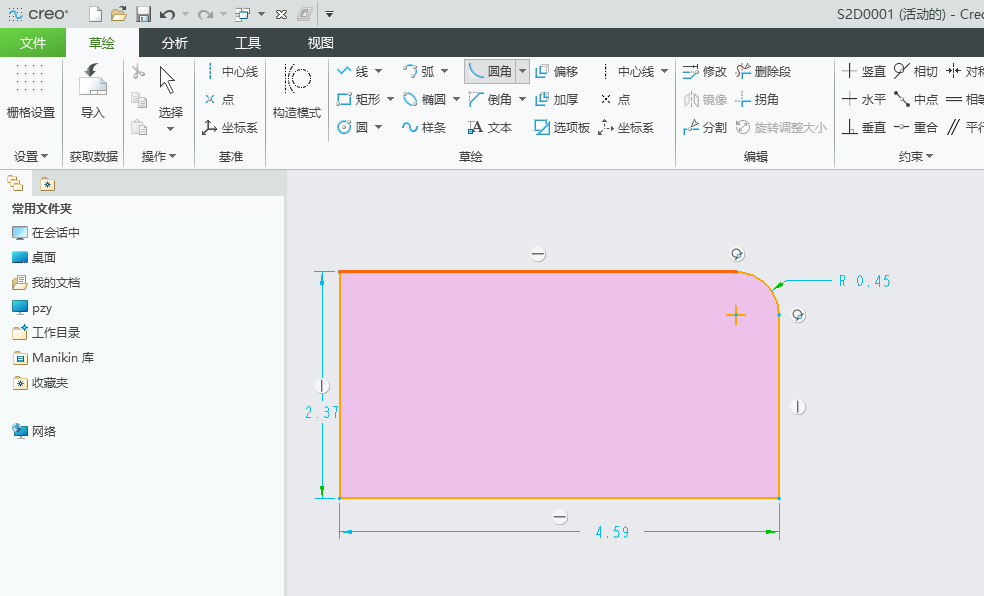Screen dimensions: 984x596
Task: Open My Documents (我的文档) folder
Action: click(46, 283)
